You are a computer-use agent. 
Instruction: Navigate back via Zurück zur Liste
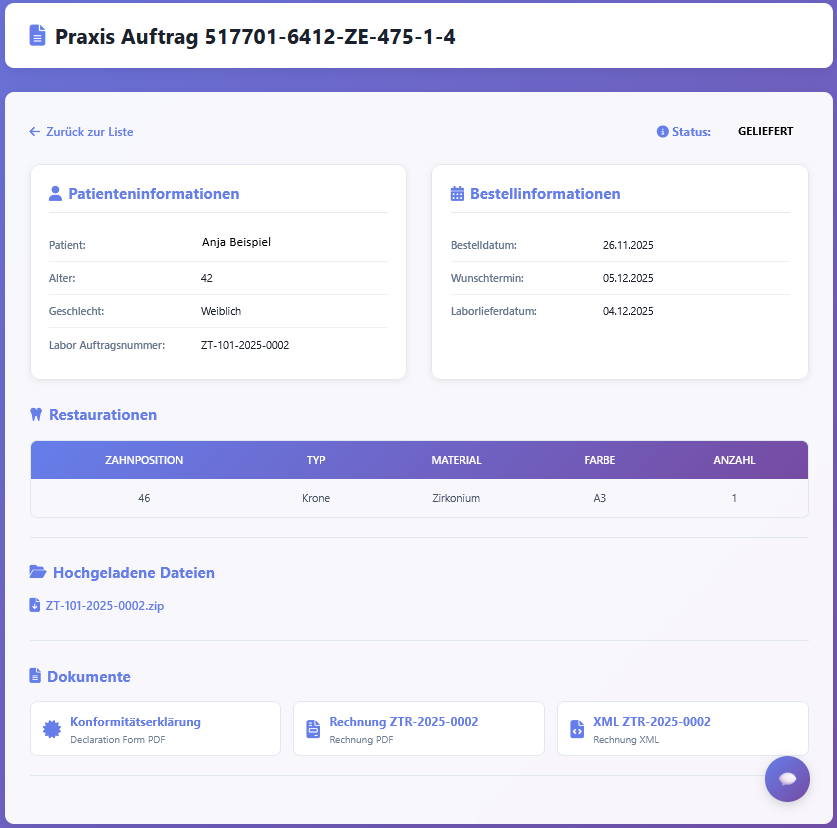click(x=81, y=131)
